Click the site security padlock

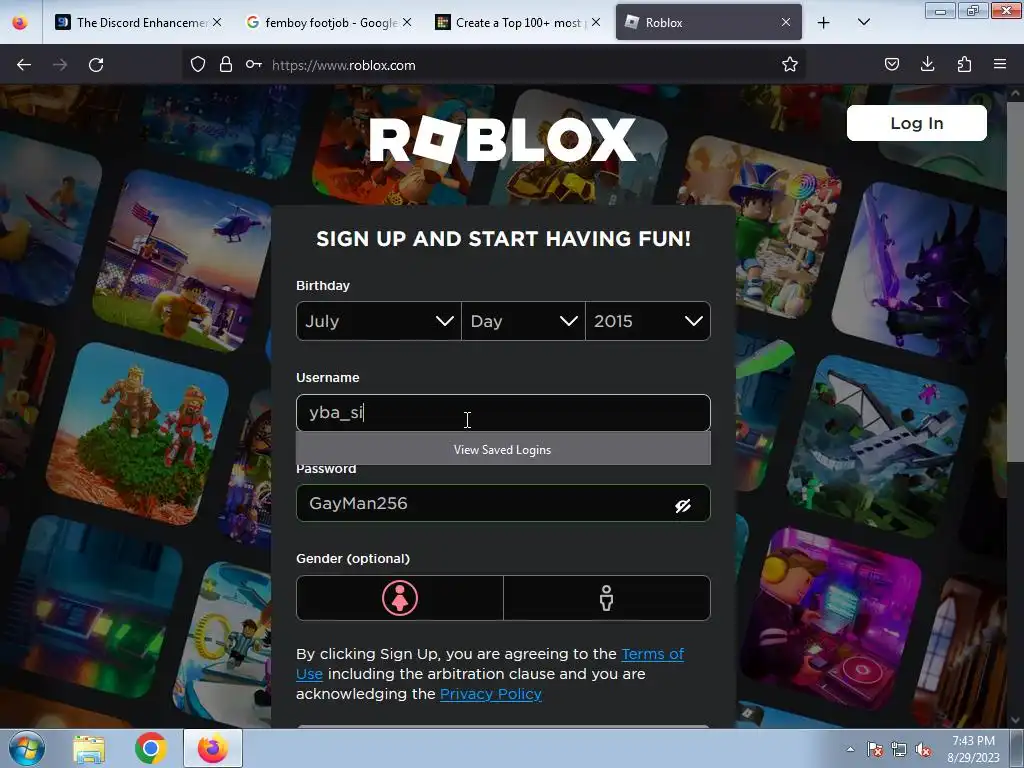(226, 64)
